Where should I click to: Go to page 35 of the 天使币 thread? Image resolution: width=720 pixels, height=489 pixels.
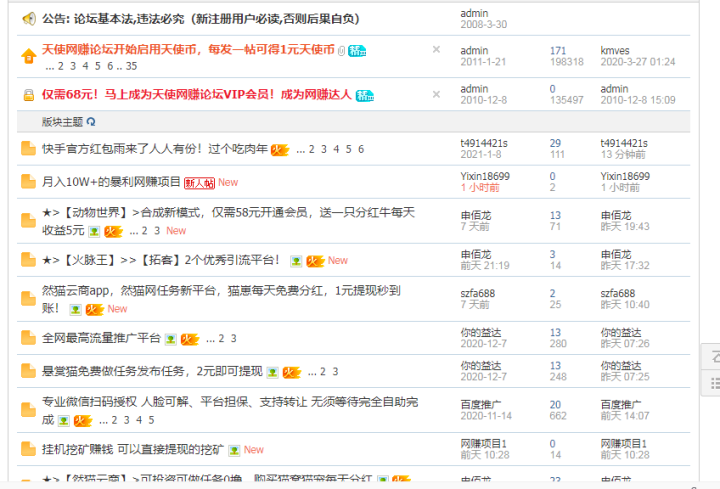point(131,66)
